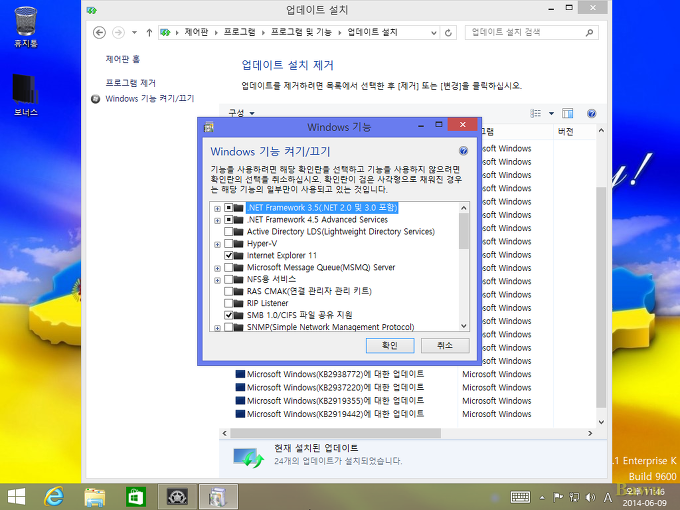Refresh the address bar
The height and width of the screenshot is (510, 680).
coord(448,33)
